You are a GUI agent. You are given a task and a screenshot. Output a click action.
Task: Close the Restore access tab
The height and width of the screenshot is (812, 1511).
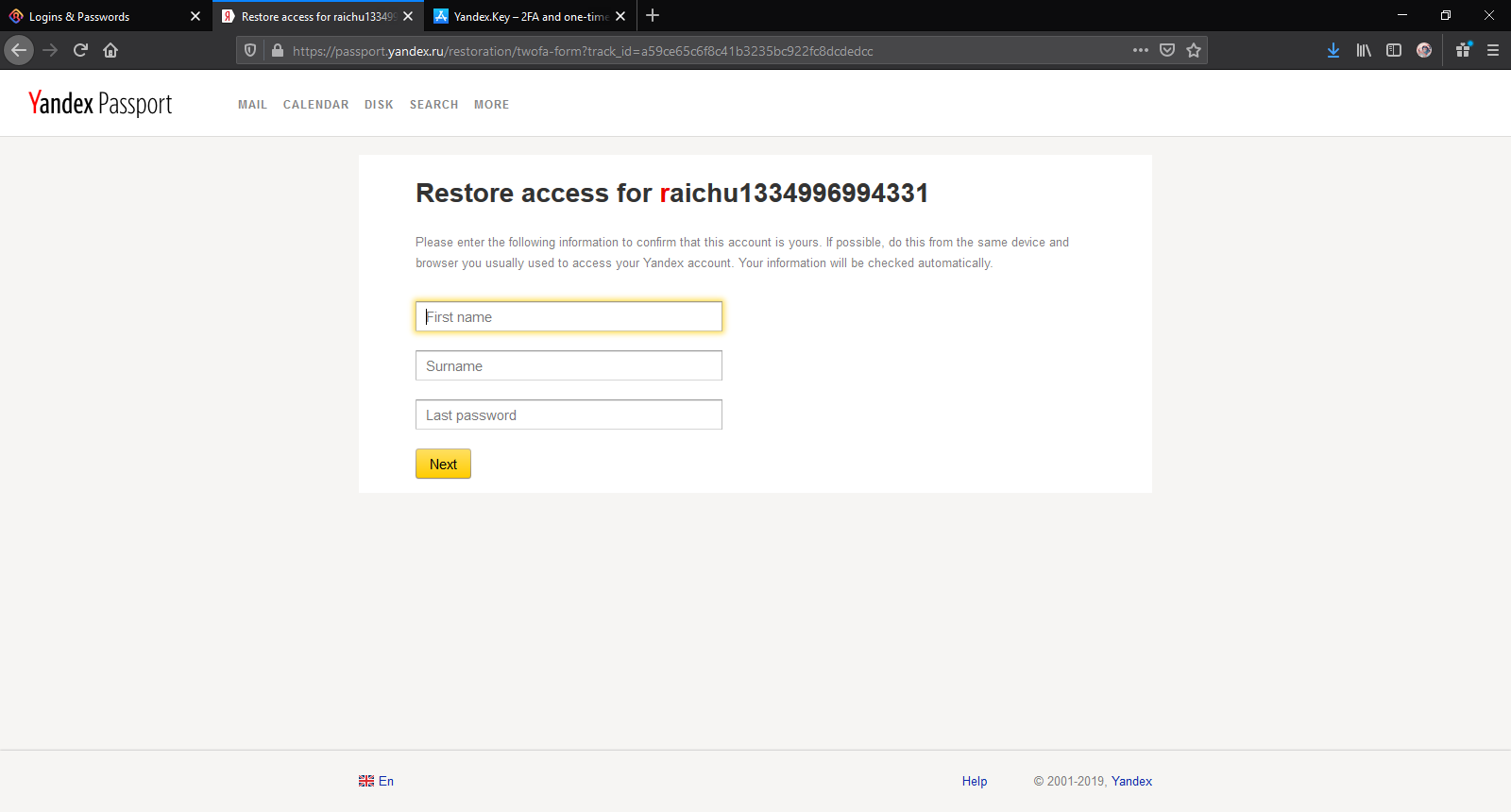pos(408,16)
